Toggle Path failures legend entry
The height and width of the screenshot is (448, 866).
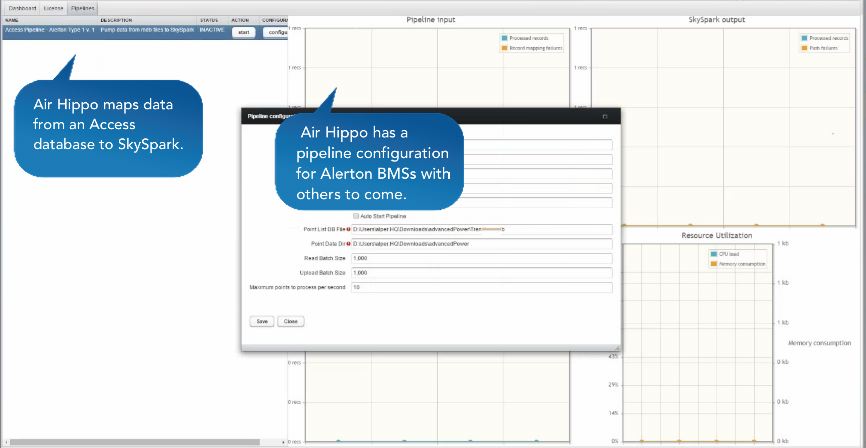(x=820, y=49)
